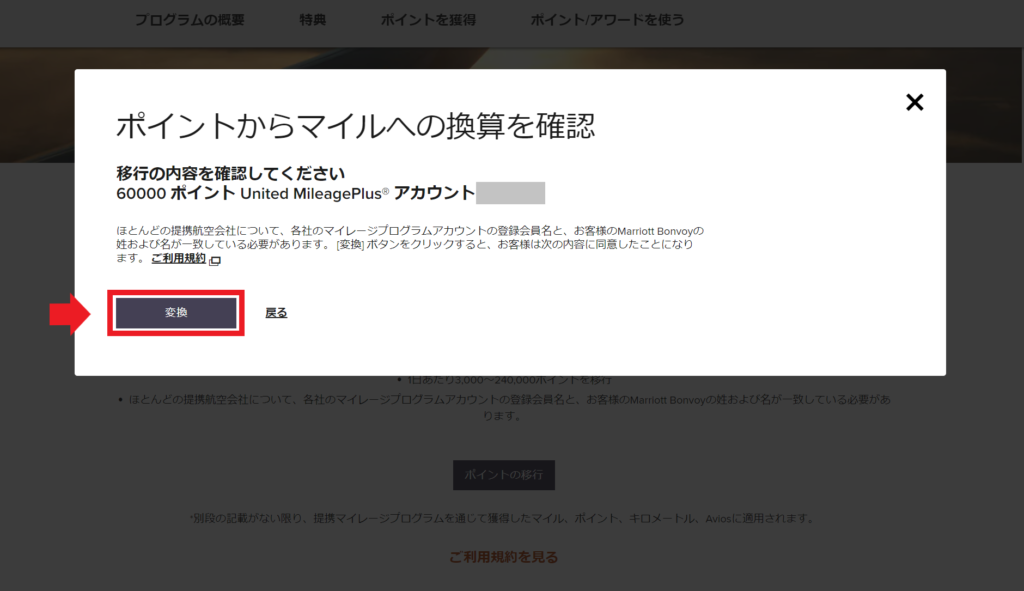The width and height of the screenshot is (1024, 591).
Task: Close the points-to-miles confirmation dialog
Action: (914, 102)
